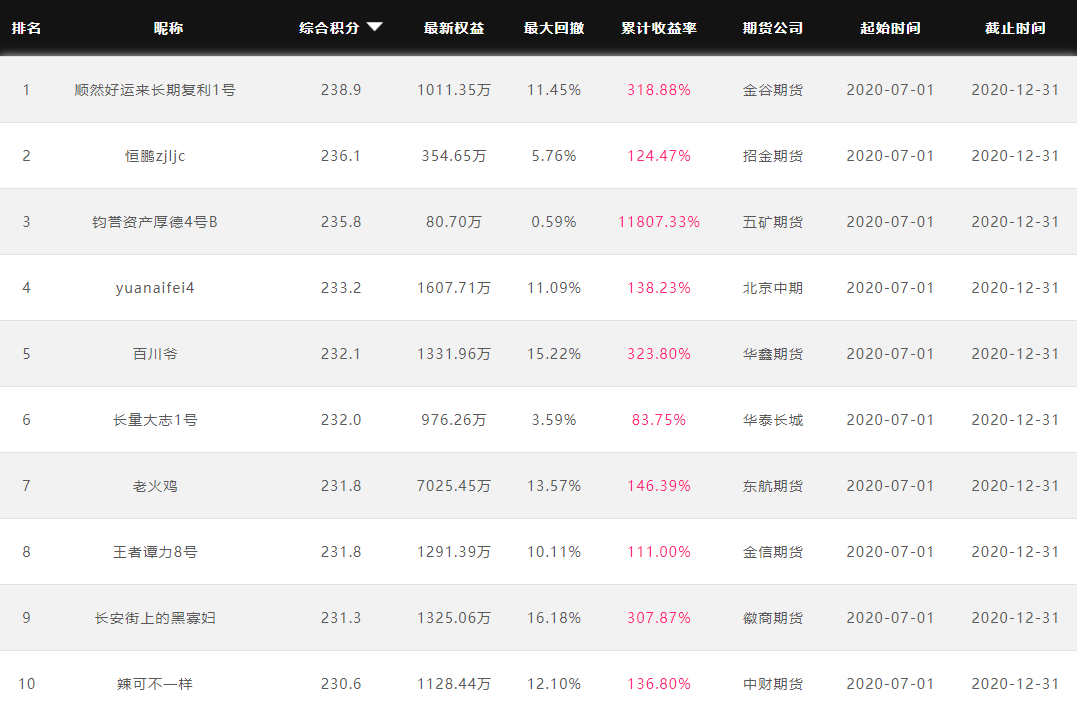Click equity value 1331.96万

click(x=454, y=354)
